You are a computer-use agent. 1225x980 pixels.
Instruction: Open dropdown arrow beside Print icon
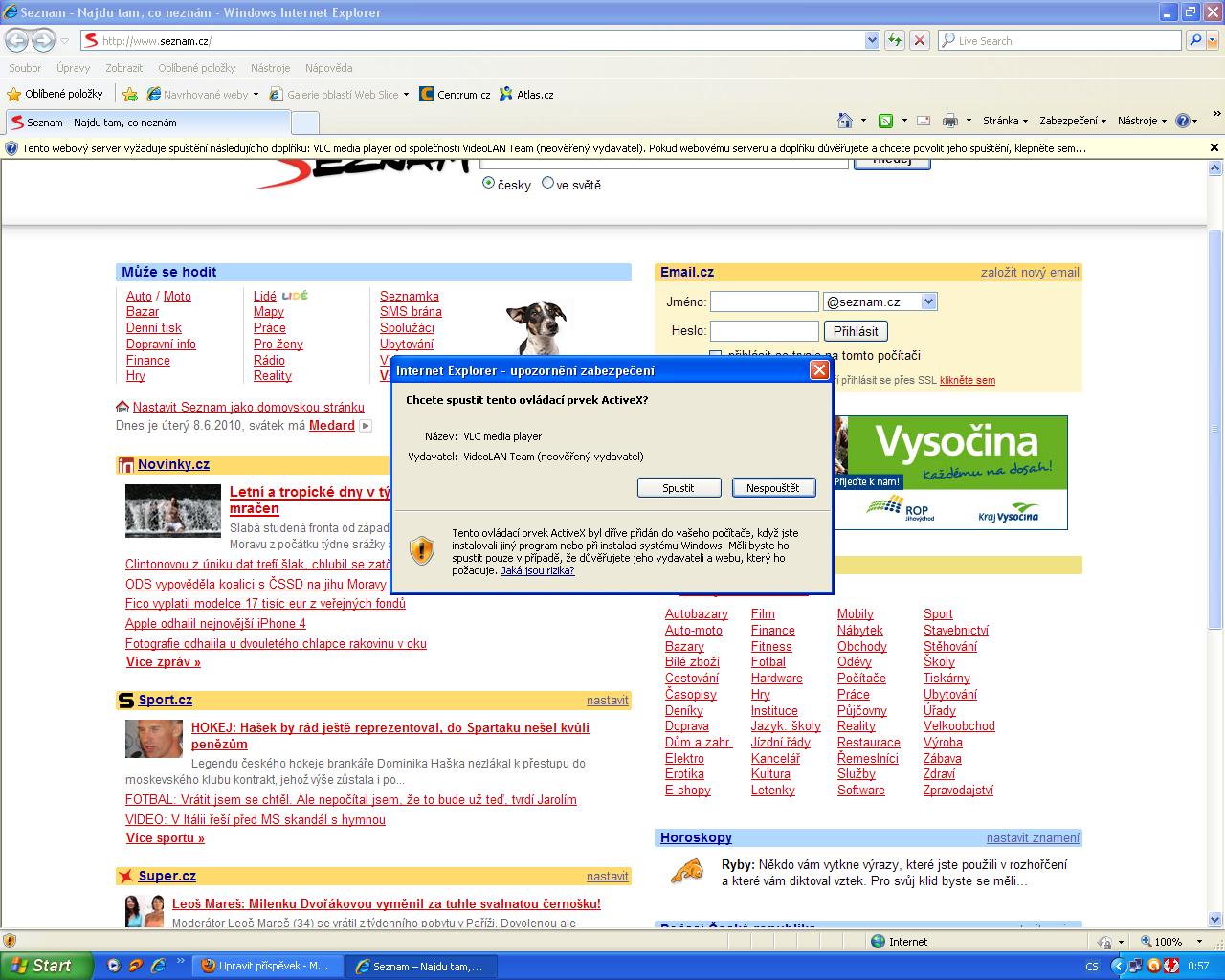click(x=969, y=121)
